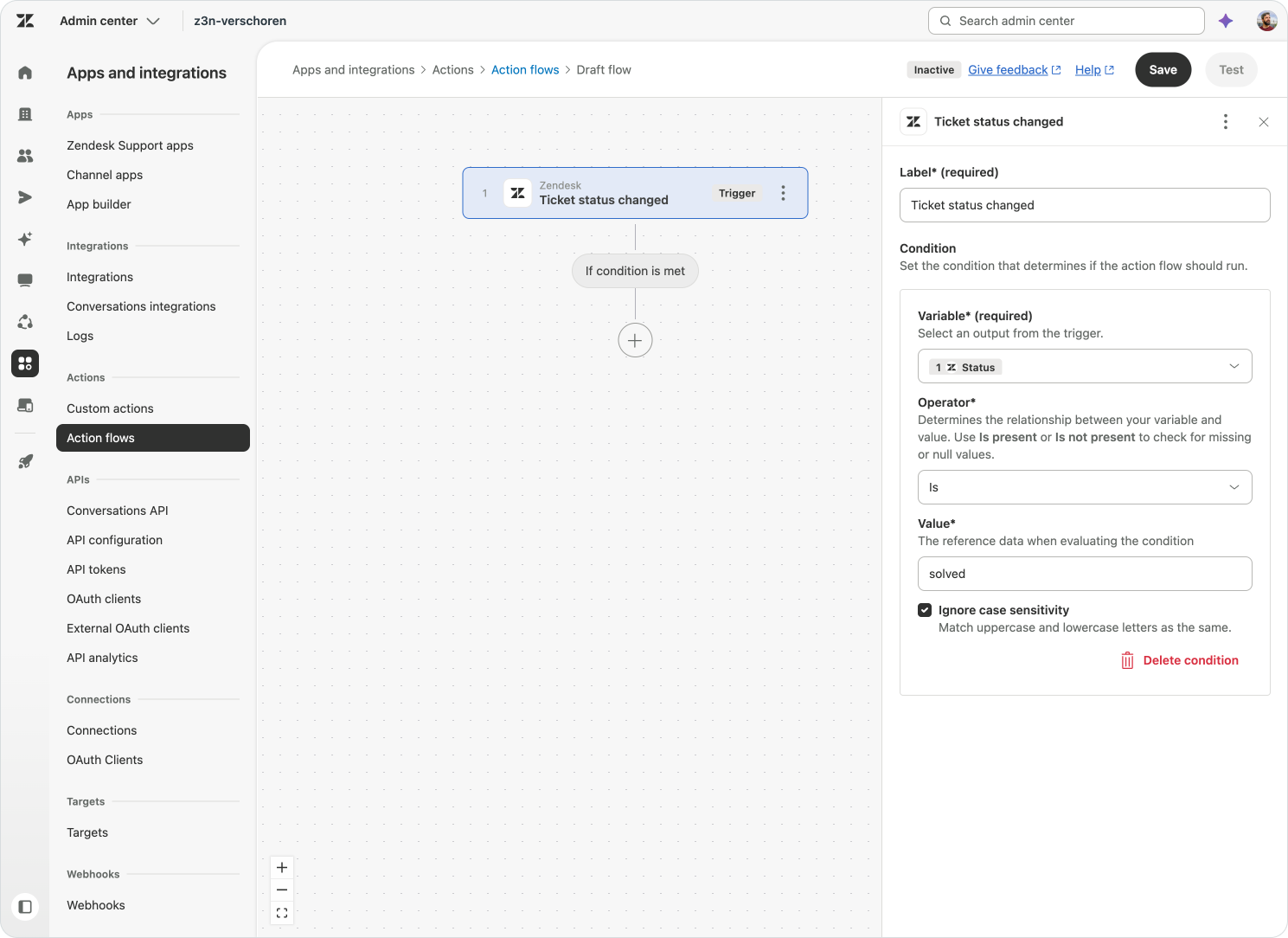Open Webhooks in the sidebar
The image size is (1288, 938).
click(x=96, y=905)
